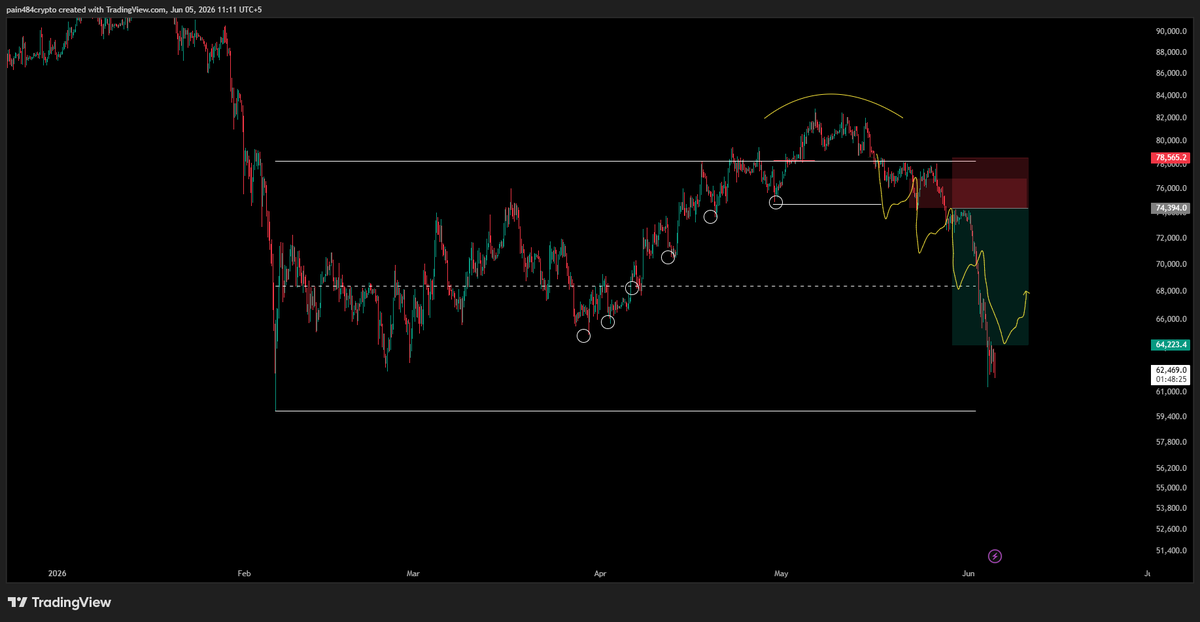1200x622 pixels.
Task: Click the 57,800.0 price axis label
Action: tap(1172, 442)
